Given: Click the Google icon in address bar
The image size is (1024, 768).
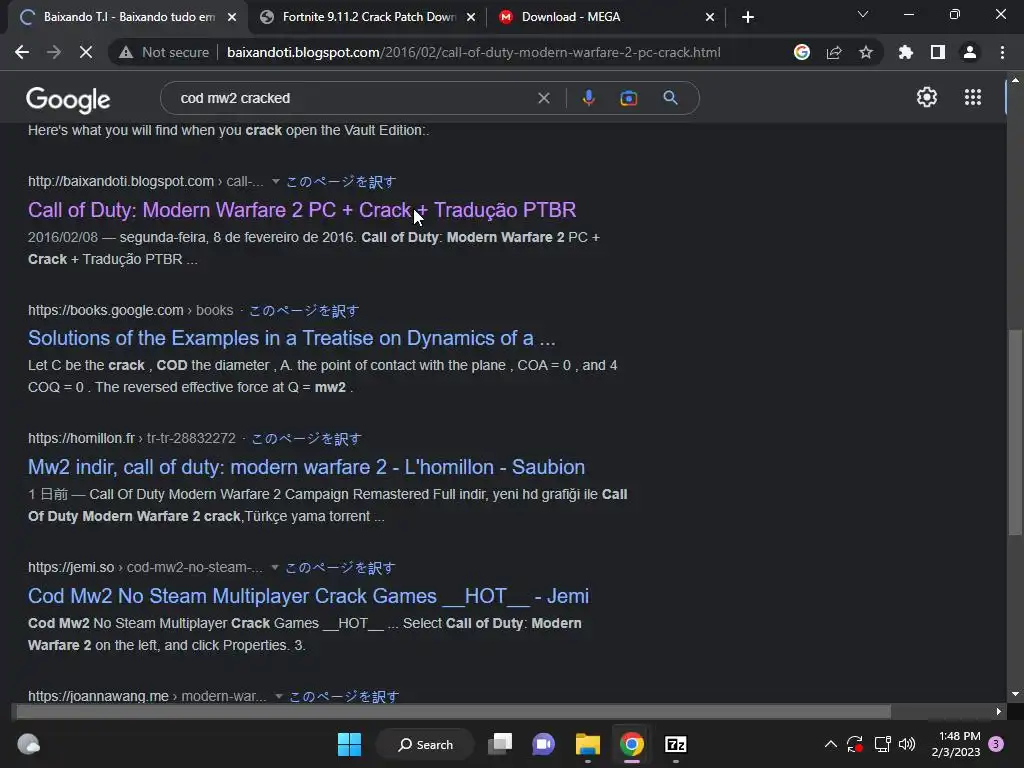Looking at the screenshot, I should coord(802,52).
